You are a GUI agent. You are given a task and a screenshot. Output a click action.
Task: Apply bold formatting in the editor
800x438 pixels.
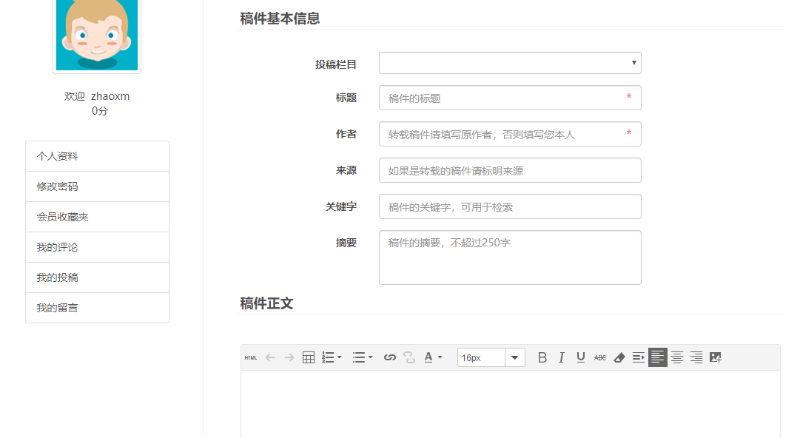coord(542,358)
